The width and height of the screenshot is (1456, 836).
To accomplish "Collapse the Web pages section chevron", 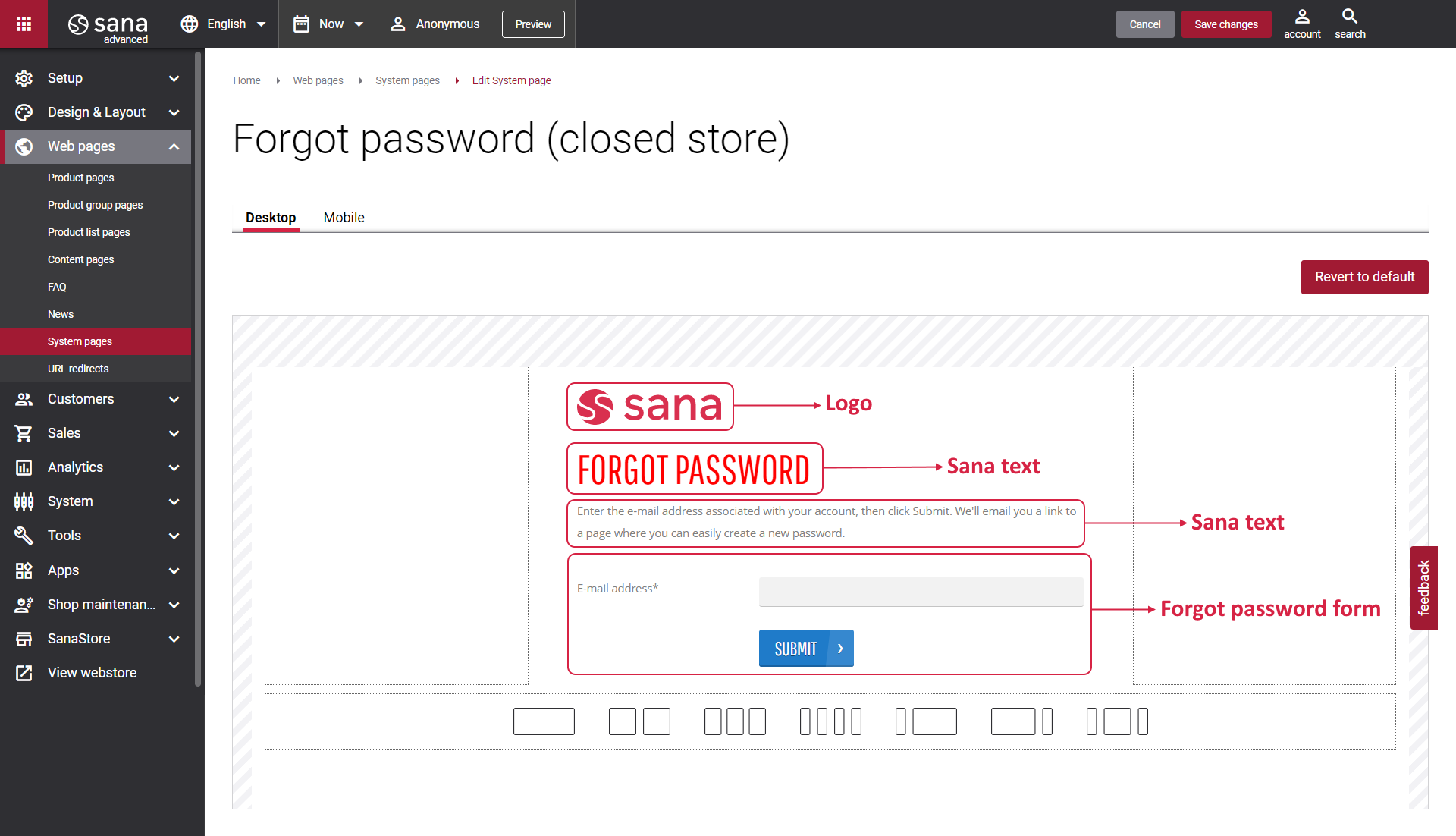I will point(174,146).
